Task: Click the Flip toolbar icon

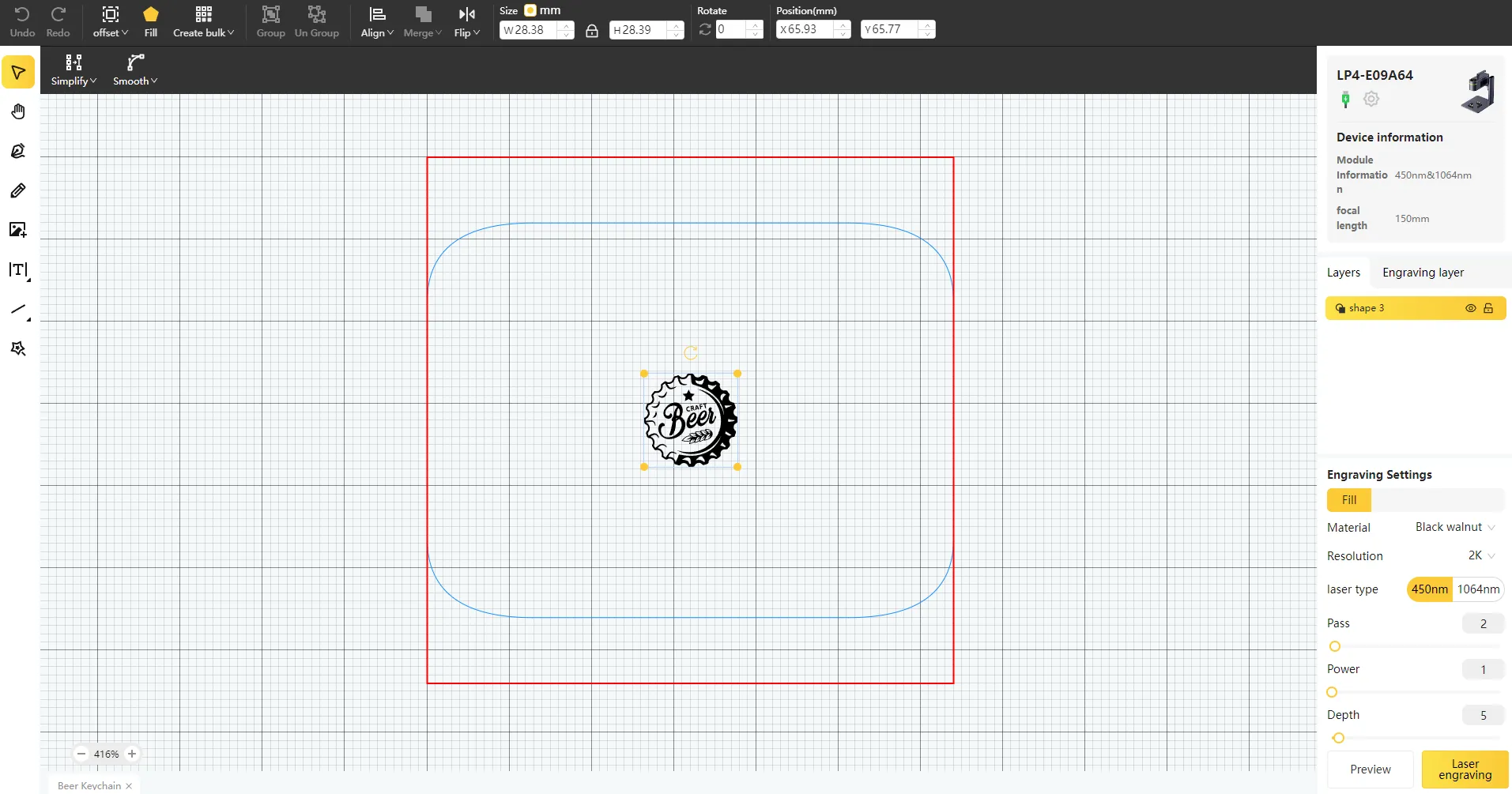Action: [x=466, y=14]
